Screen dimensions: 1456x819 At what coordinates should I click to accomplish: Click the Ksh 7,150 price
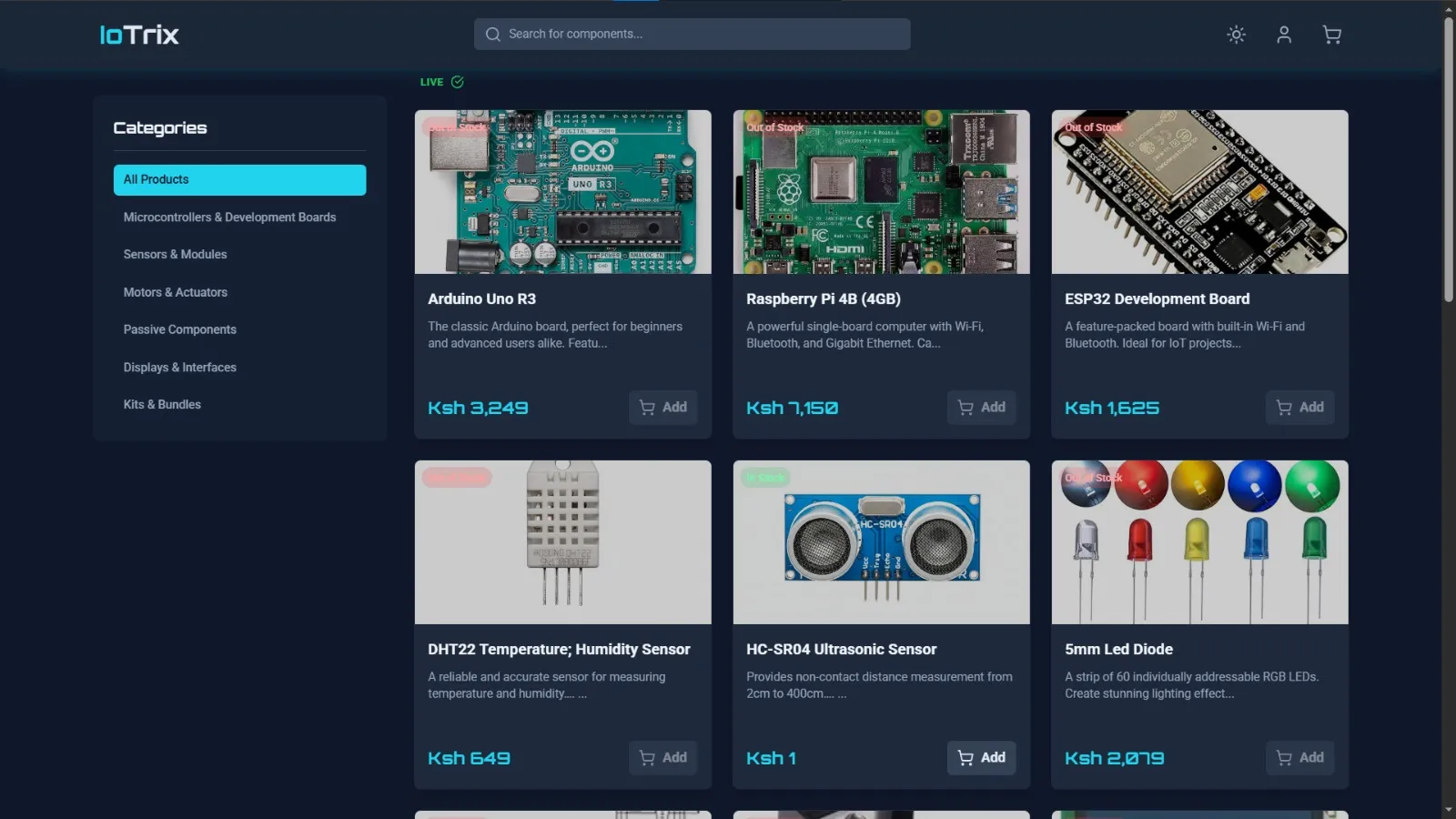coord(793,408)
